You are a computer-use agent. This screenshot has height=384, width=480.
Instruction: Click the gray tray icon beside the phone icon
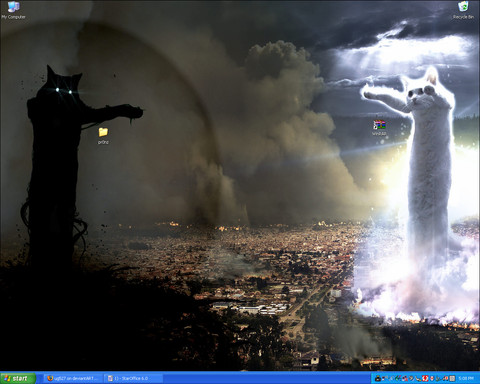(x=411, y=378)
